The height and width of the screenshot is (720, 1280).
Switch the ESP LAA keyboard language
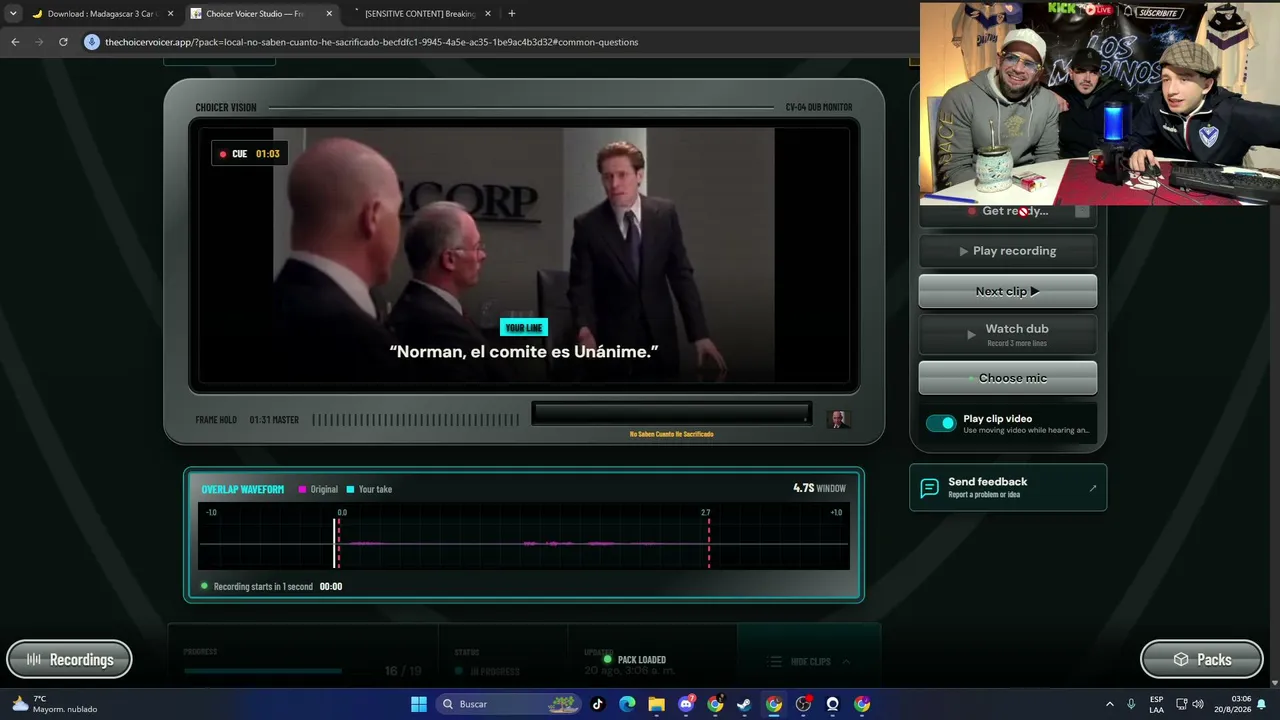[1157, 704]
